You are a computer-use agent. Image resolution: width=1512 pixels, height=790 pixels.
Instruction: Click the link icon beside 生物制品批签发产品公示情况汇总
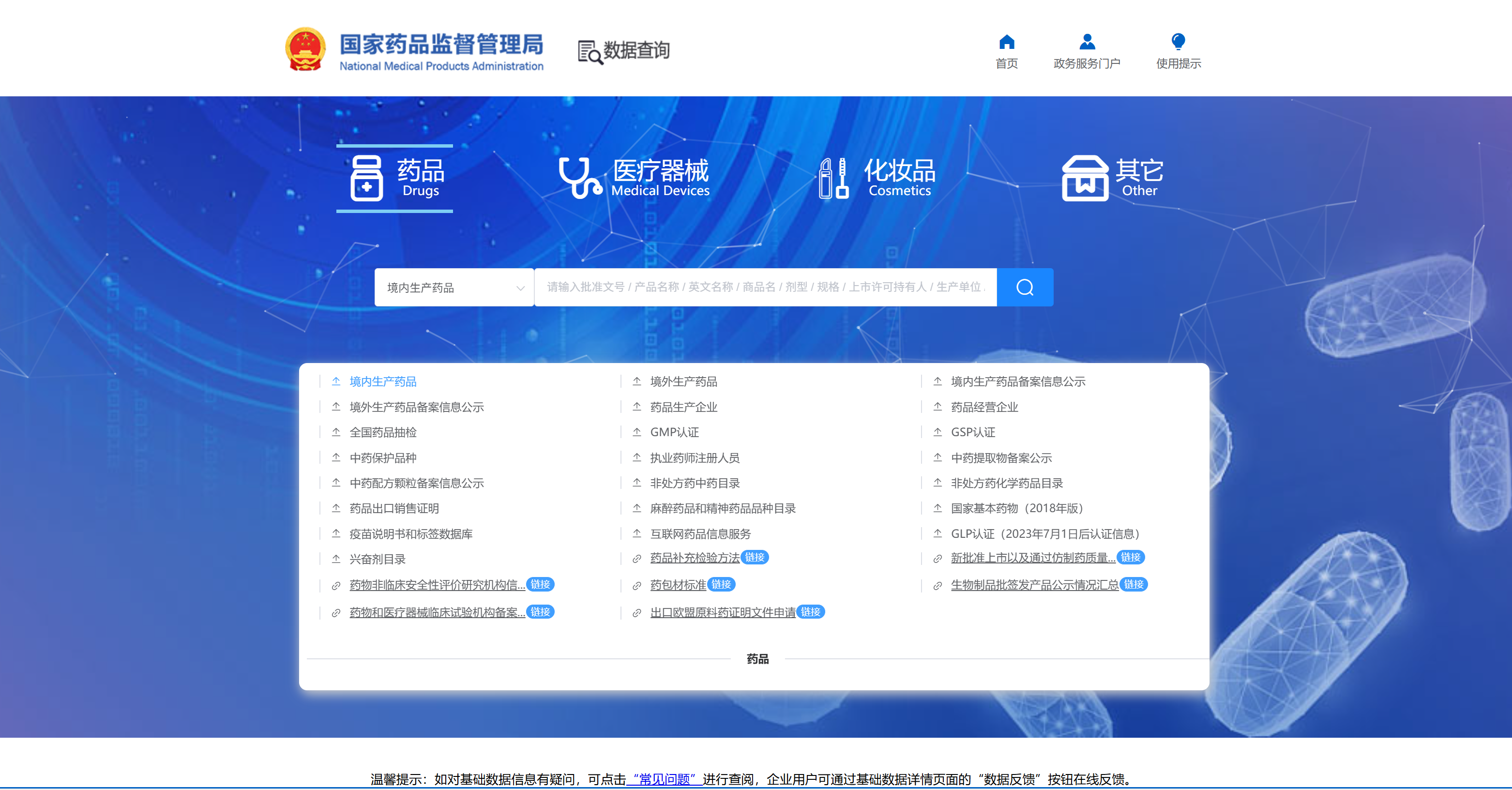(938, 586)
